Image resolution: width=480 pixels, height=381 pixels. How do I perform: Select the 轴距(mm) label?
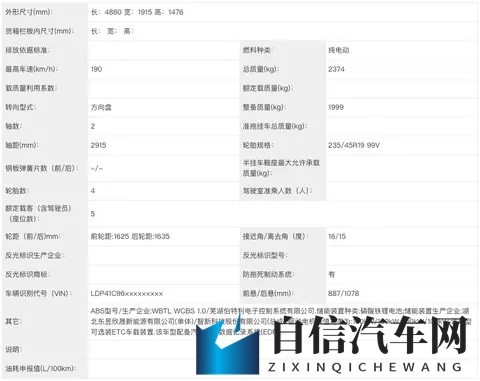pos(22,145)
